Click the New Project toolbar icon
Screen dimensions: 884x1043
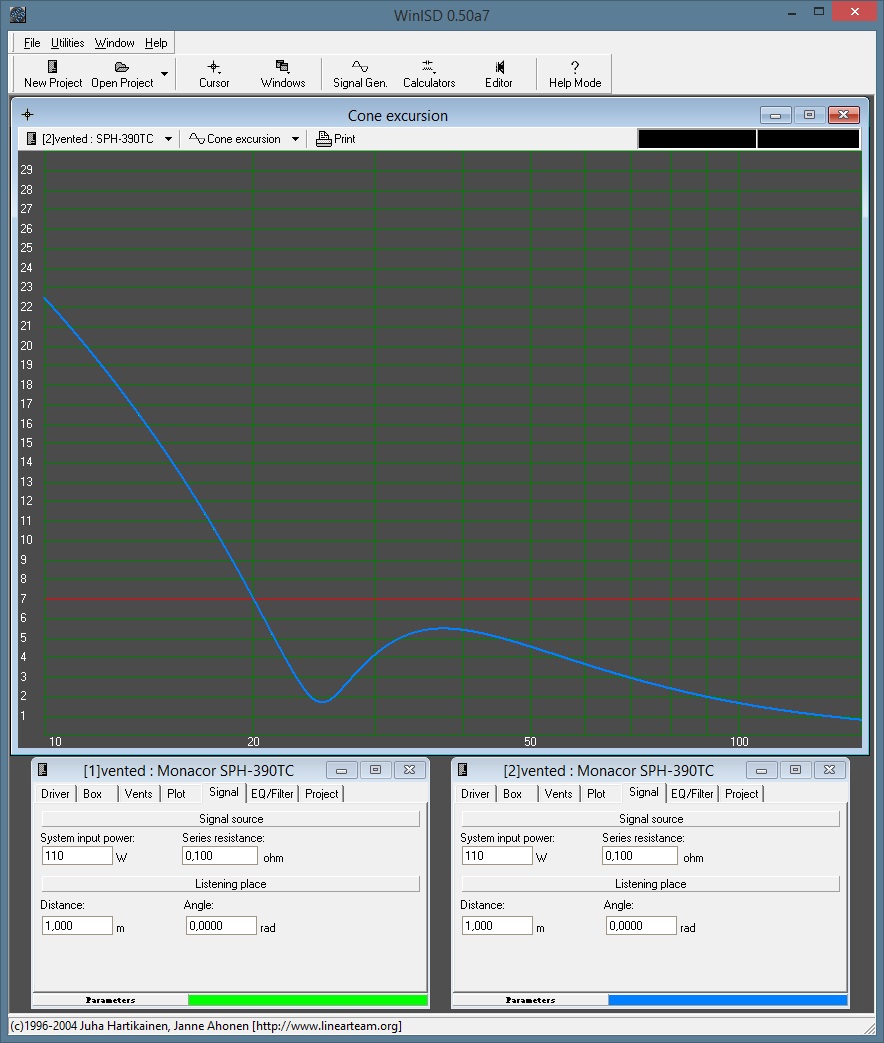point(53,67)
